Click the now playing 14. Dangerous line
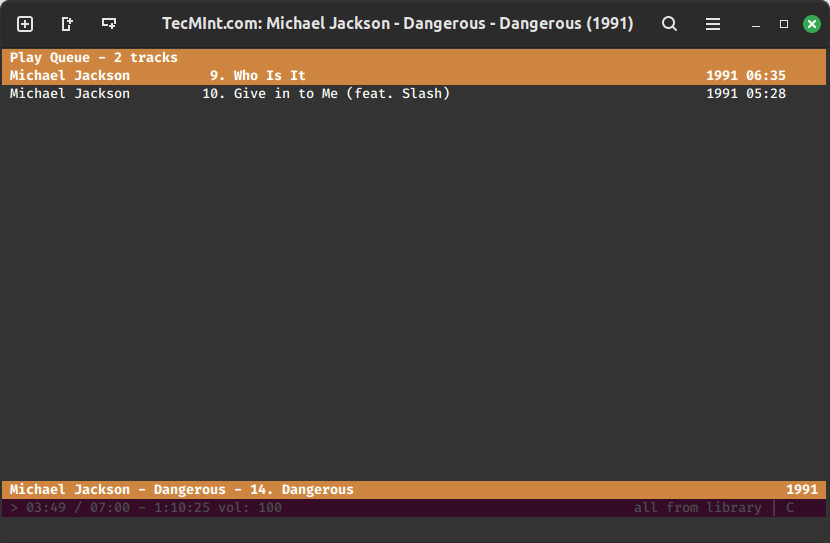Screen dimensions: 830x543 point(414,490)
